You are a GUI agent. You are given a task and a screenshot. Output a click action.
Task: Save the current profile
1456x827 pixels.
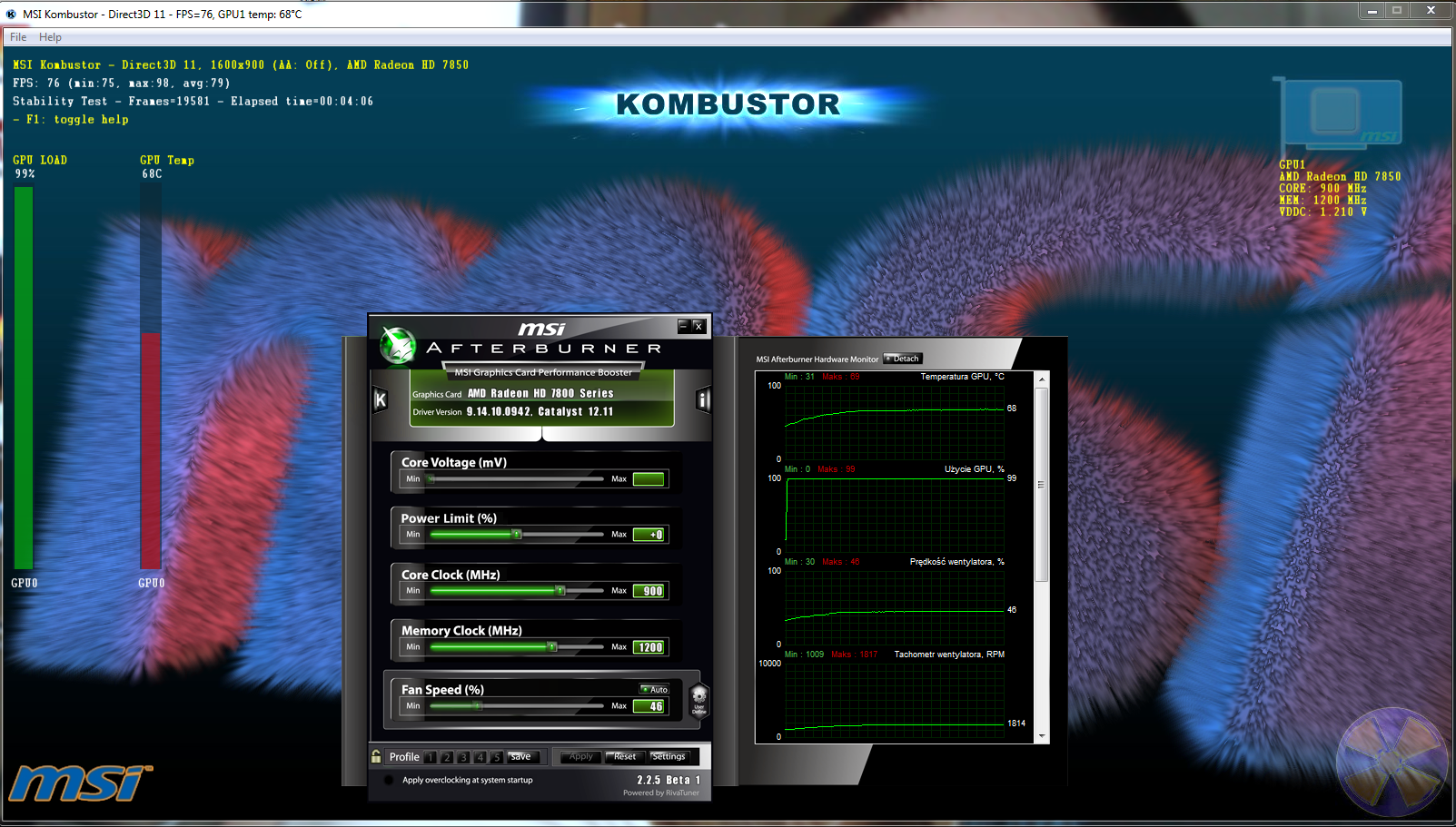point(523,756)
